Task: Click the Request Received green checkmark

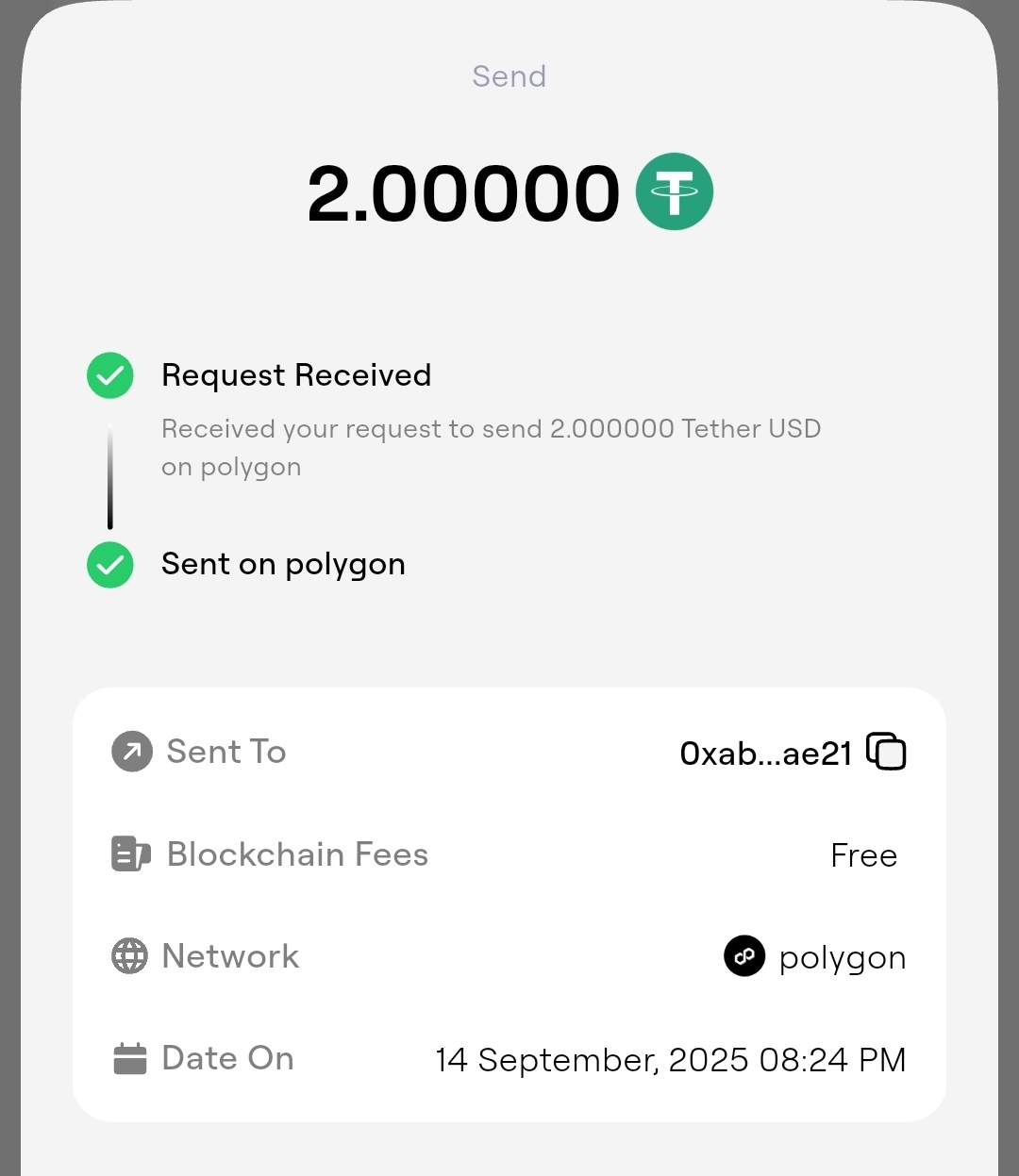Action: [110, 375]
